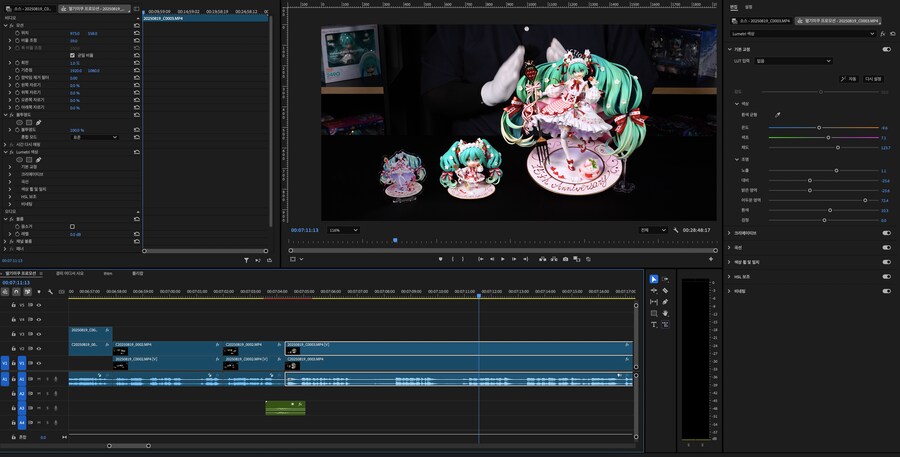
Task: Step forward one frame
Action: click(514, 259)
